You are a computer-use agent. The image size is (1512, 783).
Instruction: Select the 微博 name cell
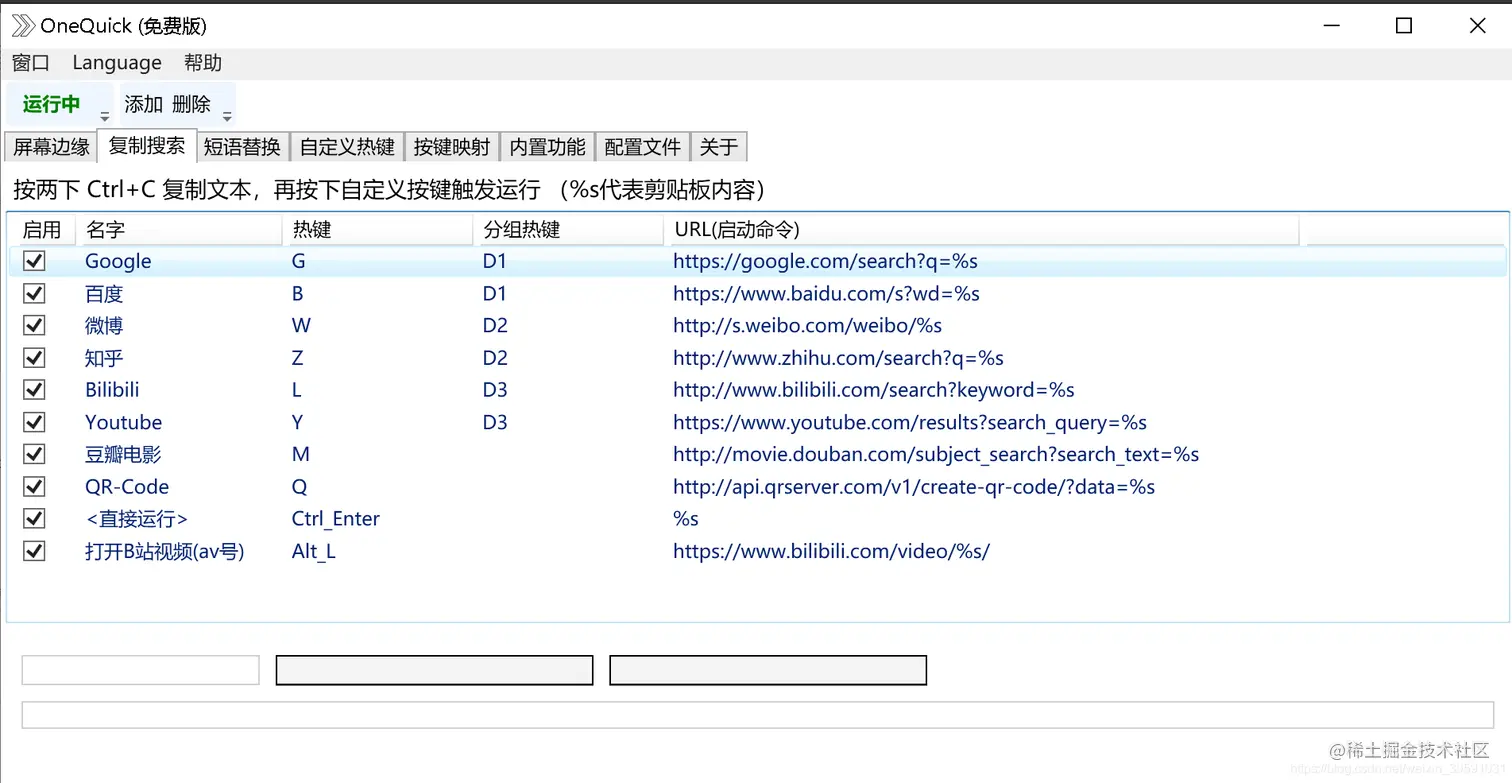point(104,326)
